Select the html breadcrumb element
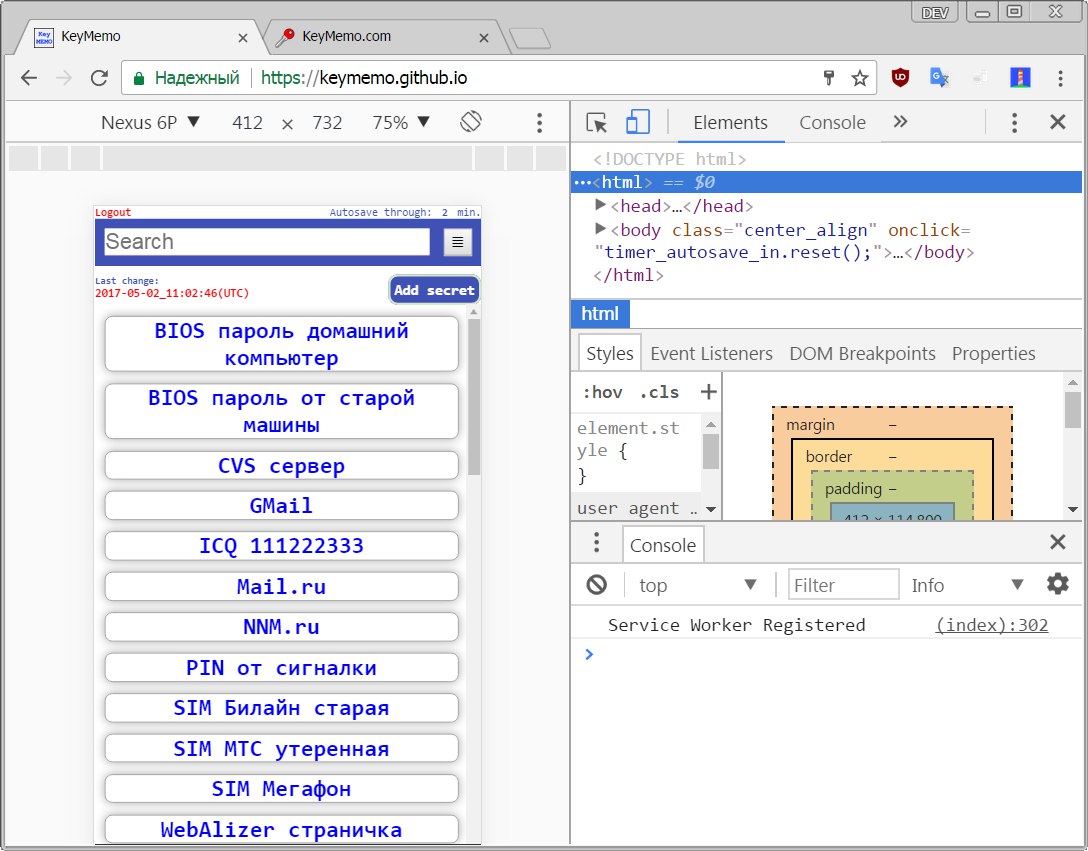 600,314
